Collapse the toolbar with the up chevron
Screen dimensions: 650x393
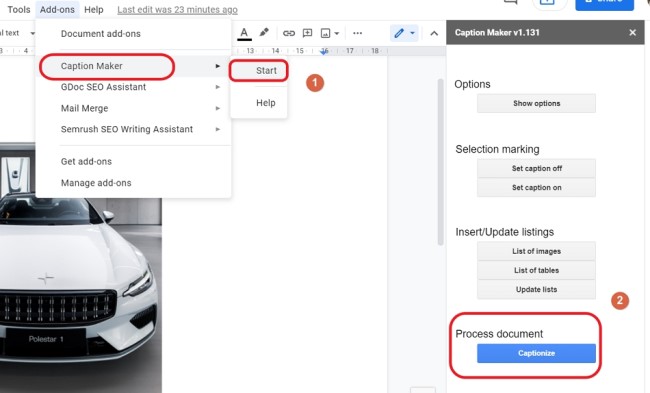point(434,33)
